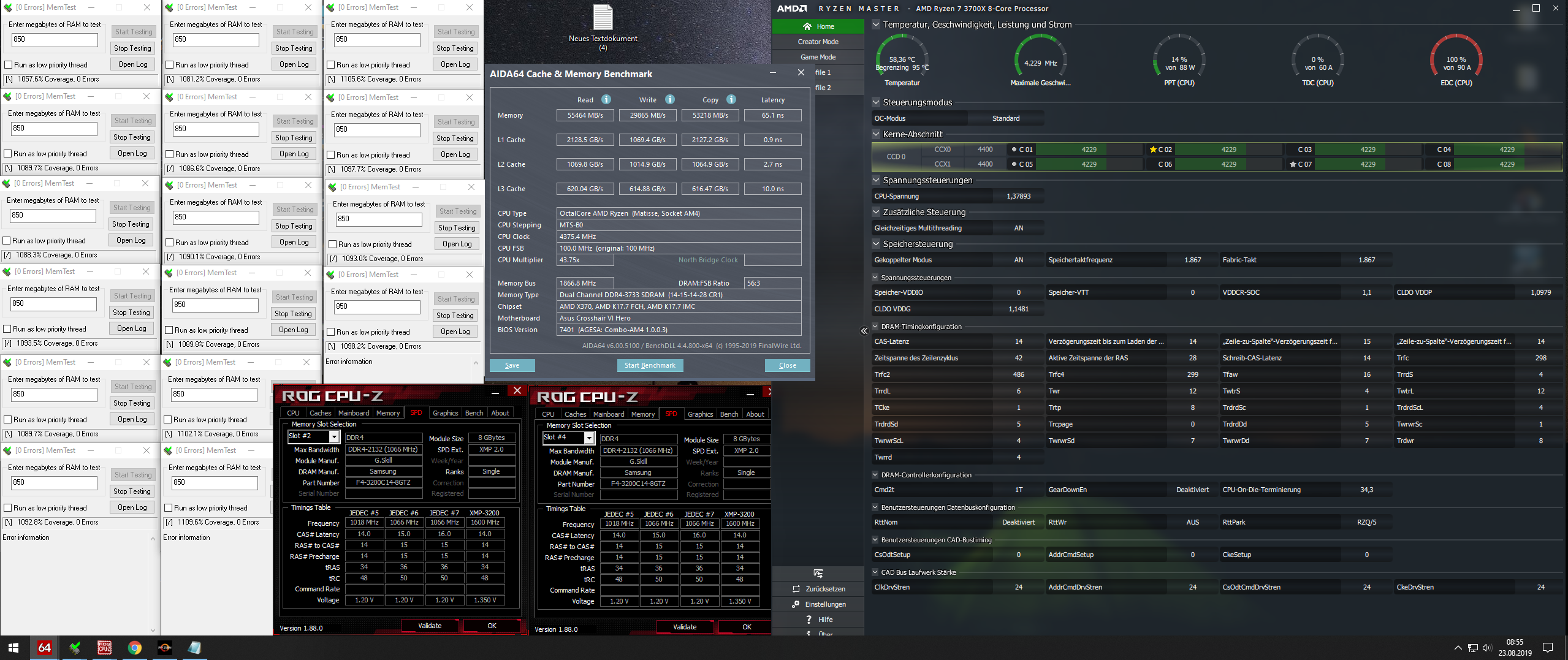Switch to Bench tab in right CPU-Z window

coord(729,414)
